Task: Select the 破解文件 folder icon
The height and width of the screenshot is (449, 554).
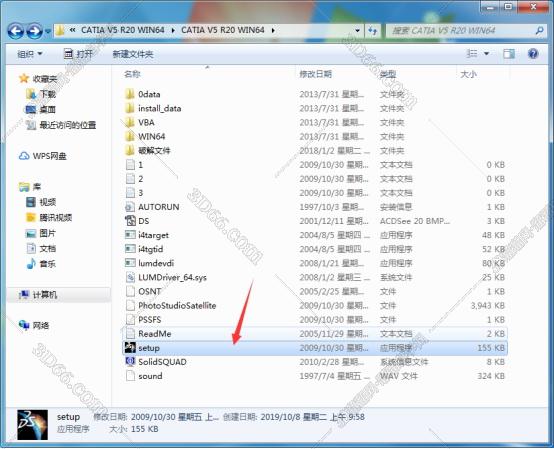Action: (130, 150)
